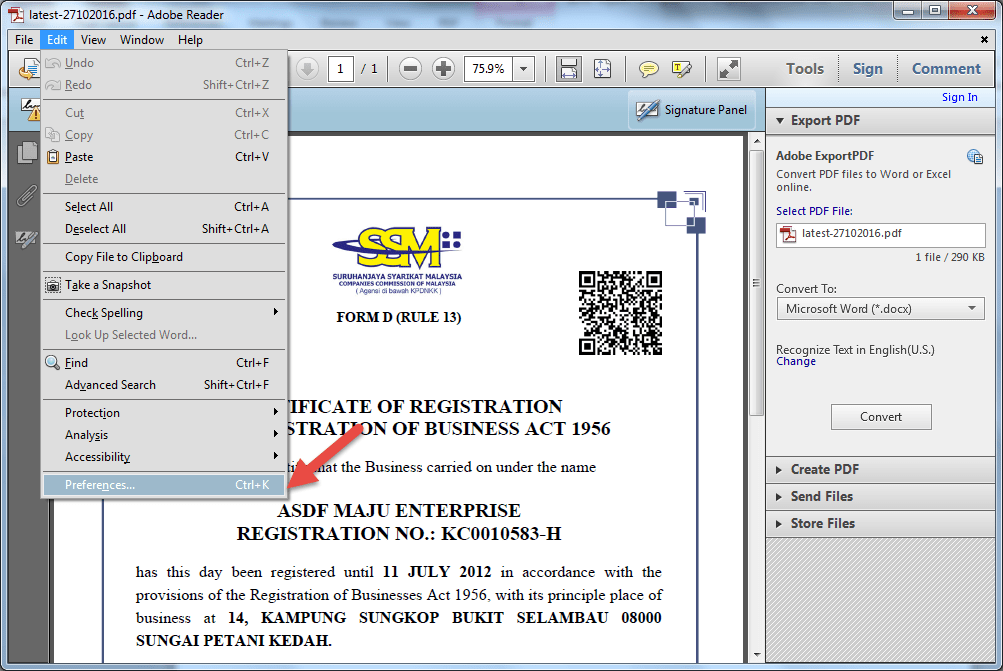The width and height of the screenshot is (1003, 671).
Task: Click the Sign In link
Action: pyautogui.click(x=959, y=96)
